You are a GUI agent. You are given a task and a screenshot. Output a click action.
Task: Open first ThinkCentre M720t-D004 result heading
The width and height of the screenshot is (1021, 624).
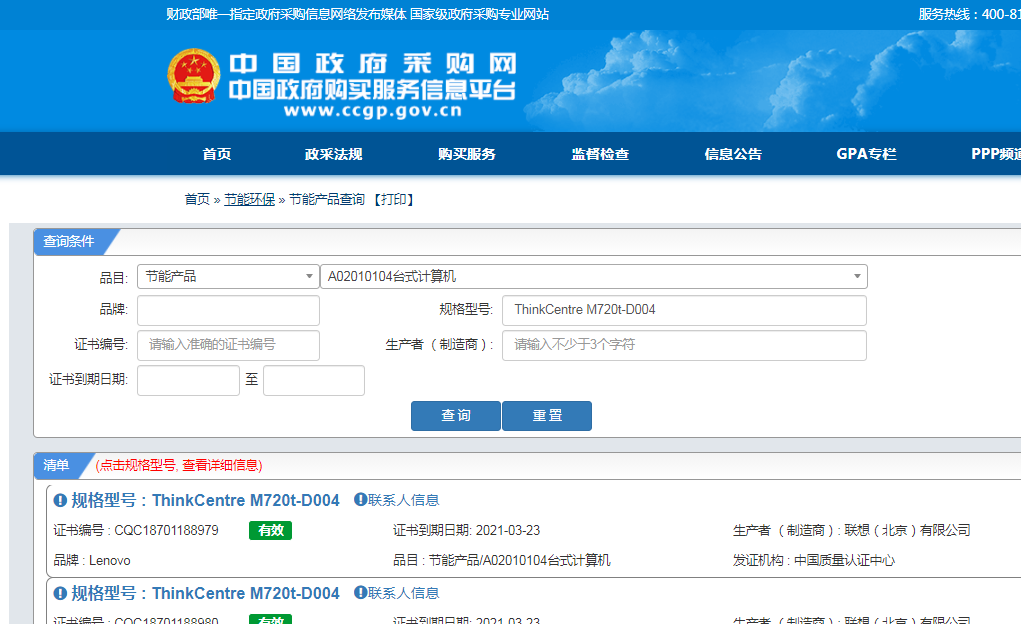pos(205,500)
